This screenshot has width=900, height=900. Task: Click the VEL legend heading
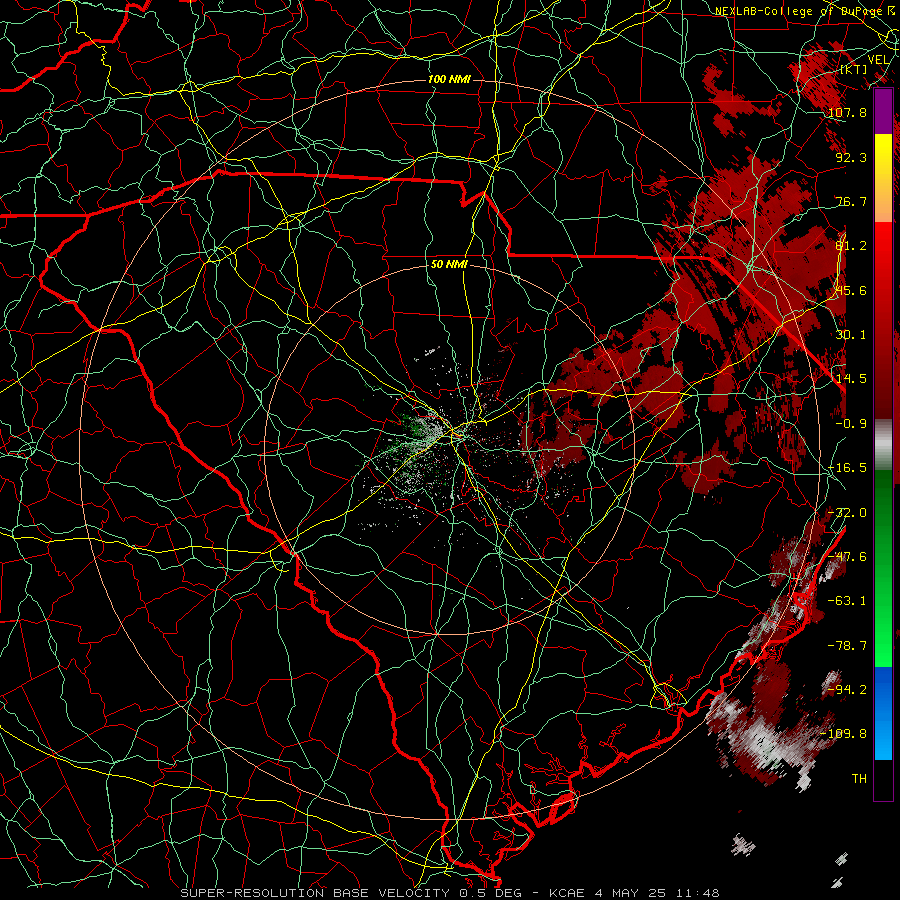(x=878, y=59)
